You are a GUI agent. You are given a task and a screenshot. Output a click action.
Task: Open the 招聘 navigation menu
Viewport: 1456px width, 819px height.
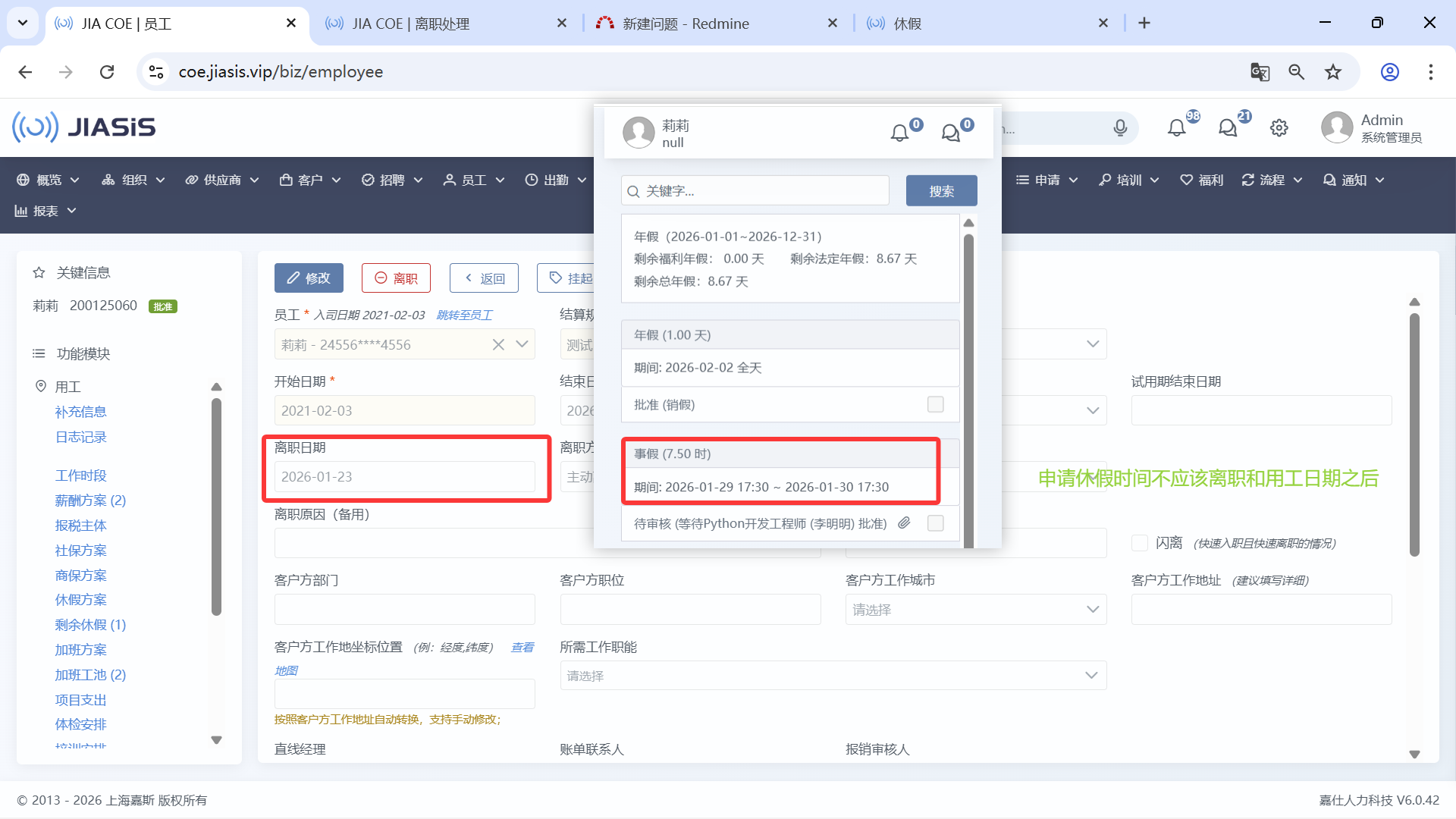pyautogui.click(x=392, y=180)
